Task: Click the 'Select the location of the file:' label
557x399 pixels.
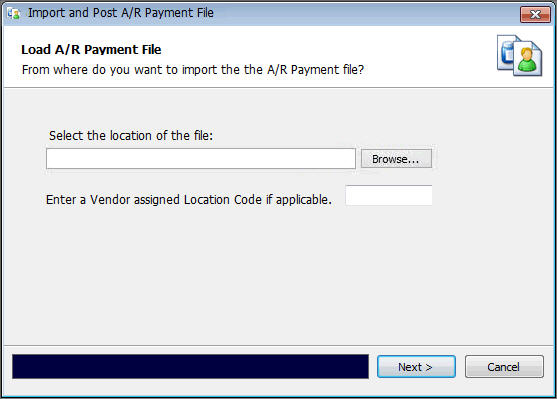Action: pyautogui.click(x=131, y=135)
